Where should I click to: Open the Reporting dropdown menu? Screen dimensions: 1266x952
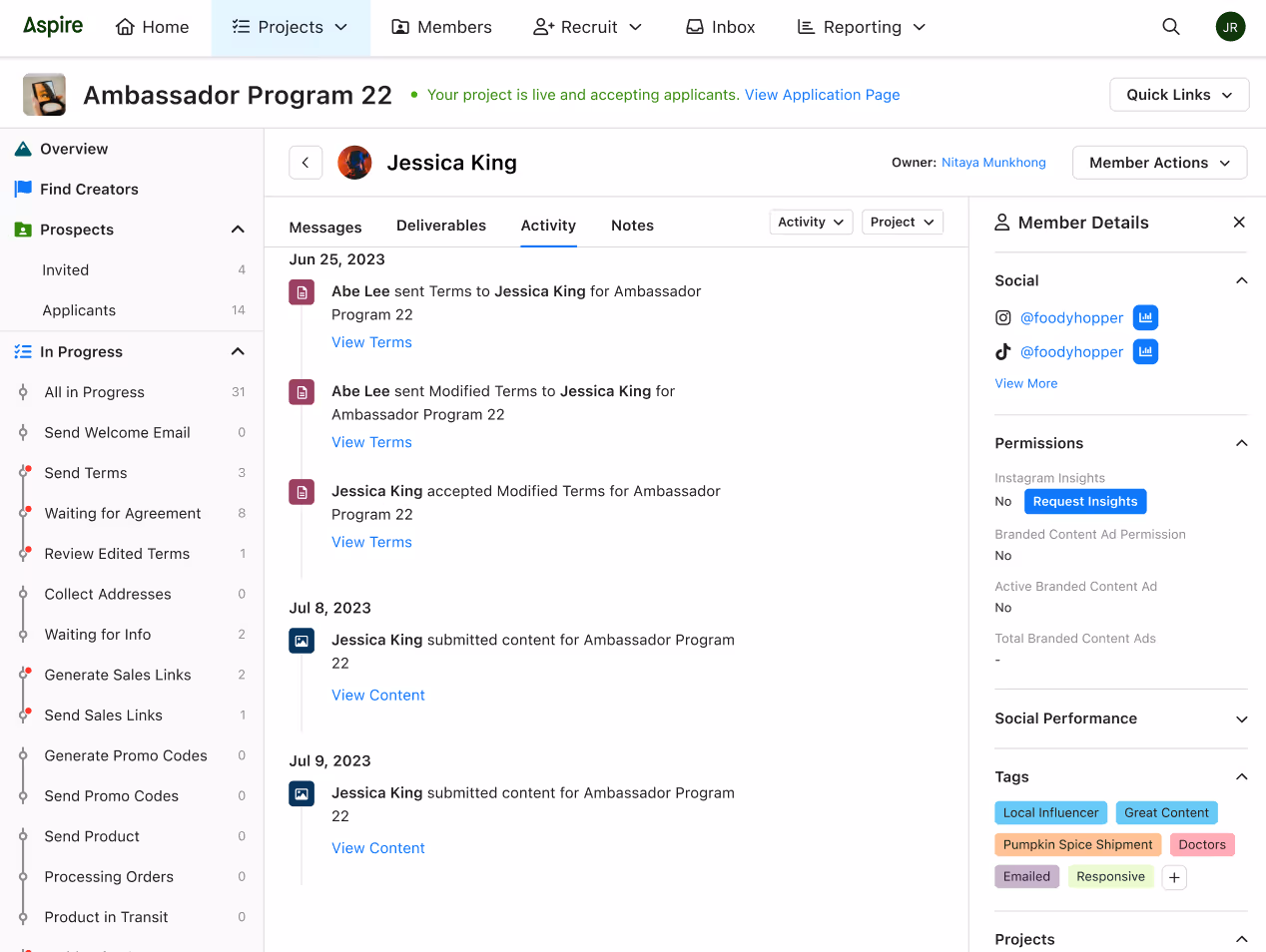(862, 27)
